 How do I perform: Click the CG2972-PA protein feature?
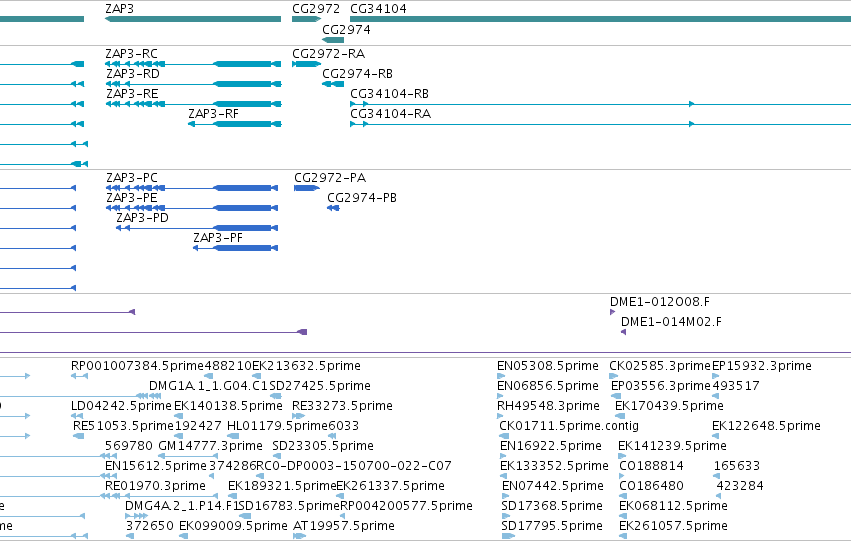pyautogui.click(x=307, y=188)
